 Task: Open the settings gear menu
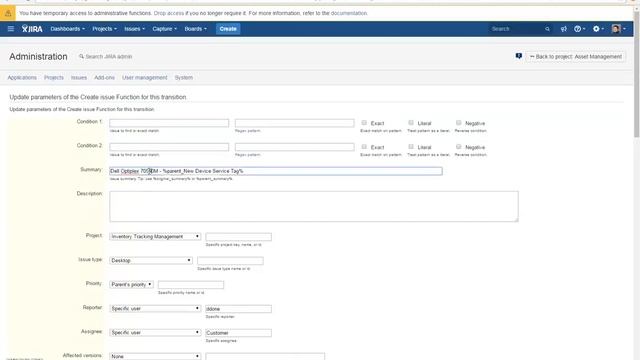[x=598, y=29]
